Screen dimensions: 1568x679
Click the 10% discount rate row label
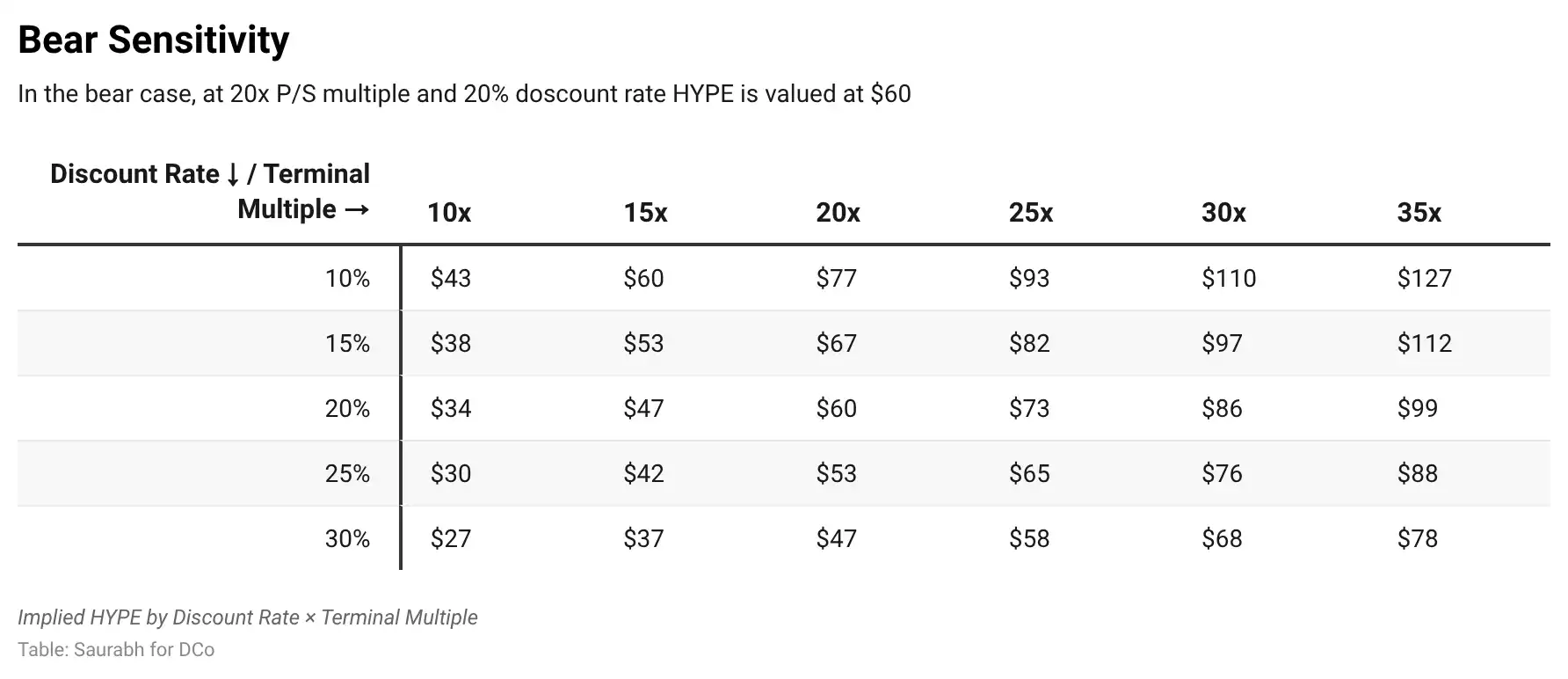click(x=347, y=279)
